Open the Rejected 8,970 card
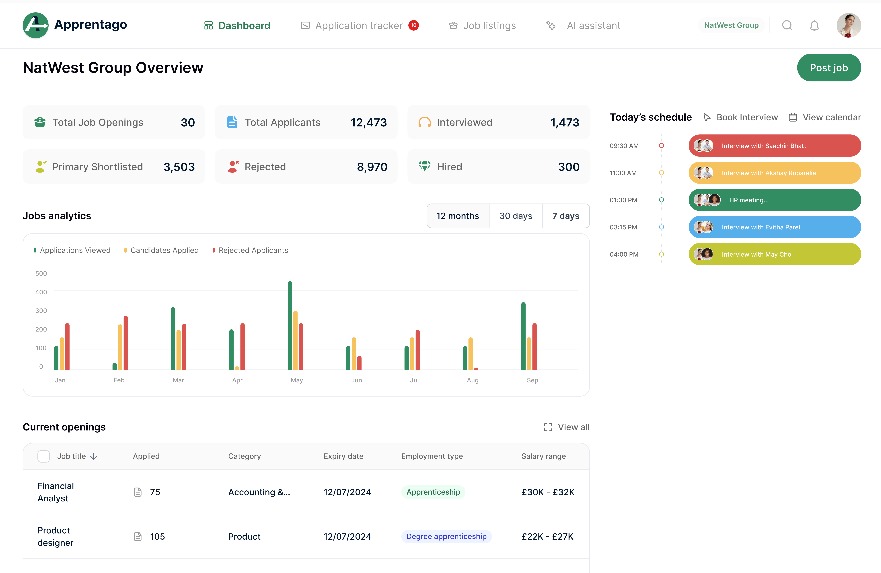Image resolution: width=881 pixels, height=573 pixels. pyautogui.click(x=306, y=166)
